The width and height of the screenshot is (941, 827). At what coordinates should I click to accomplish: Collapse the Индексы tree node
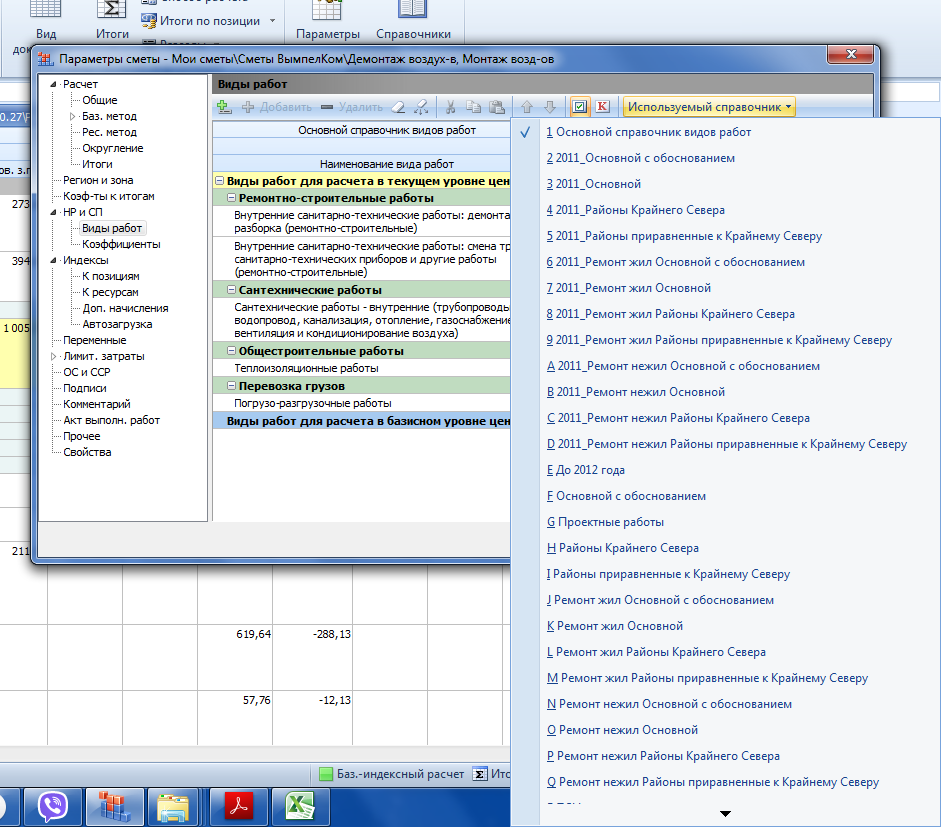(55, 260)
